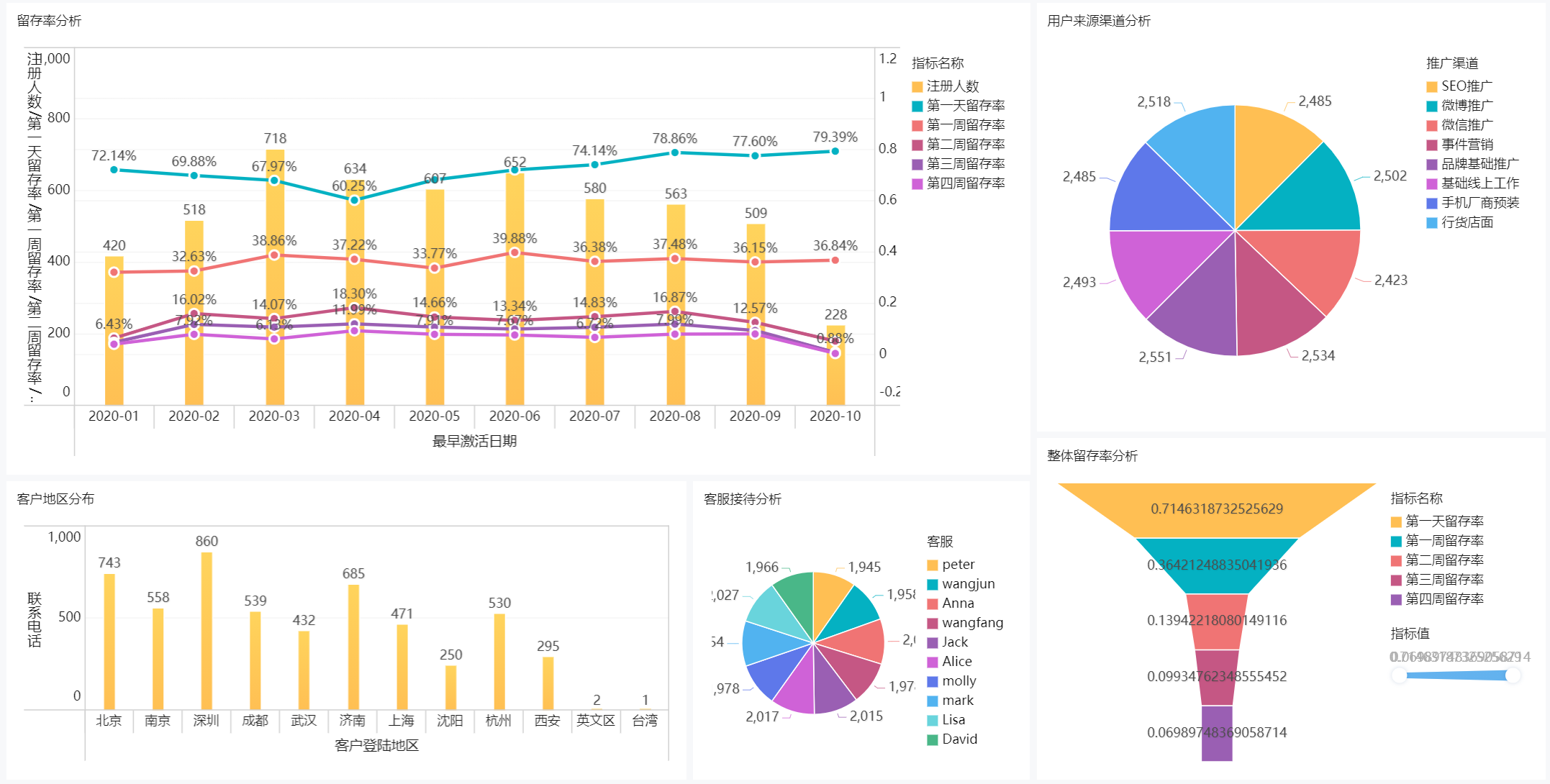Click 微博推广 teal legend swatch
This screenshot has width=1550, height=784.
[x=1432, y=106]
